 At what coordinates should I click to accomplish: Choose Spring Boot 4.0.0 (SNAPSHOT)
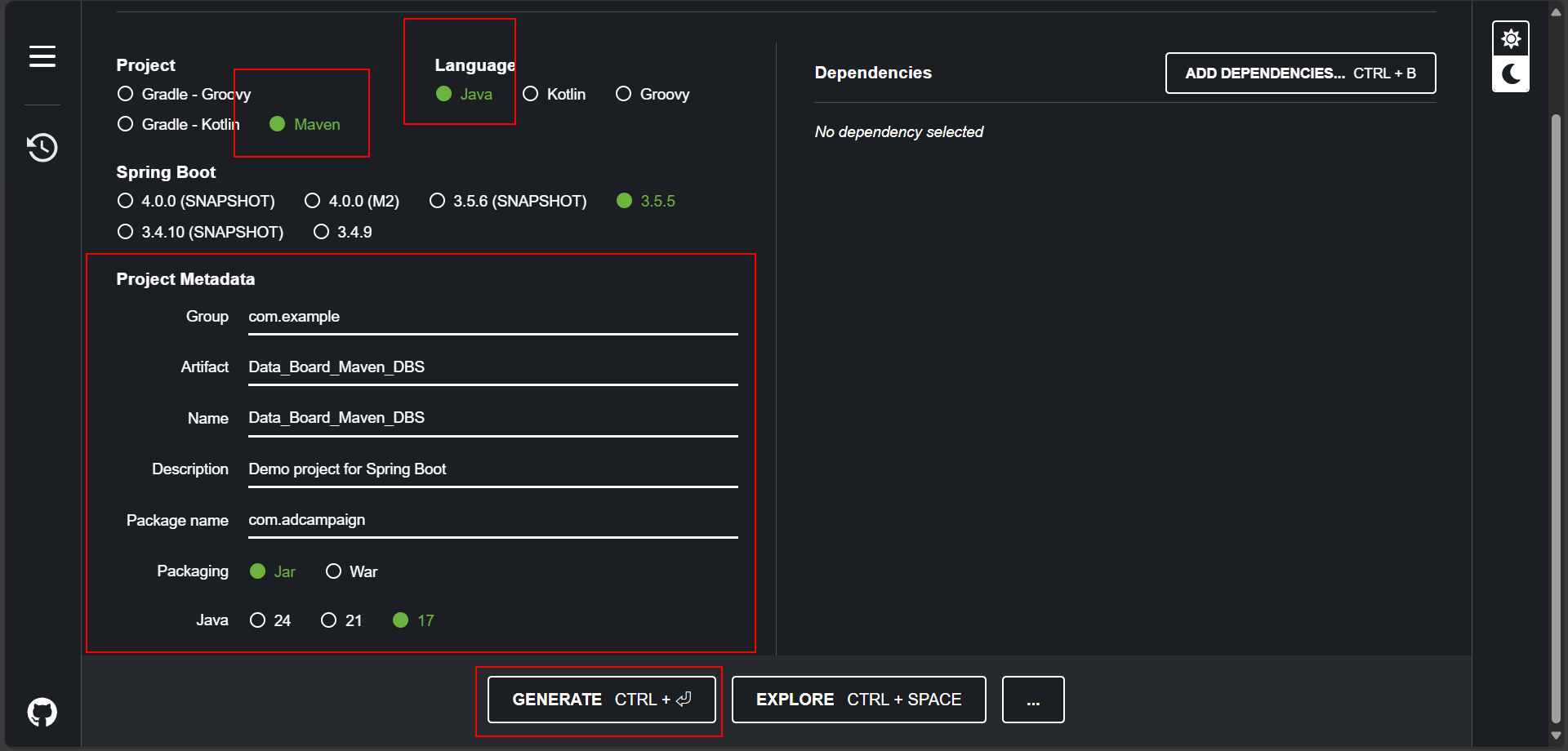196,201
